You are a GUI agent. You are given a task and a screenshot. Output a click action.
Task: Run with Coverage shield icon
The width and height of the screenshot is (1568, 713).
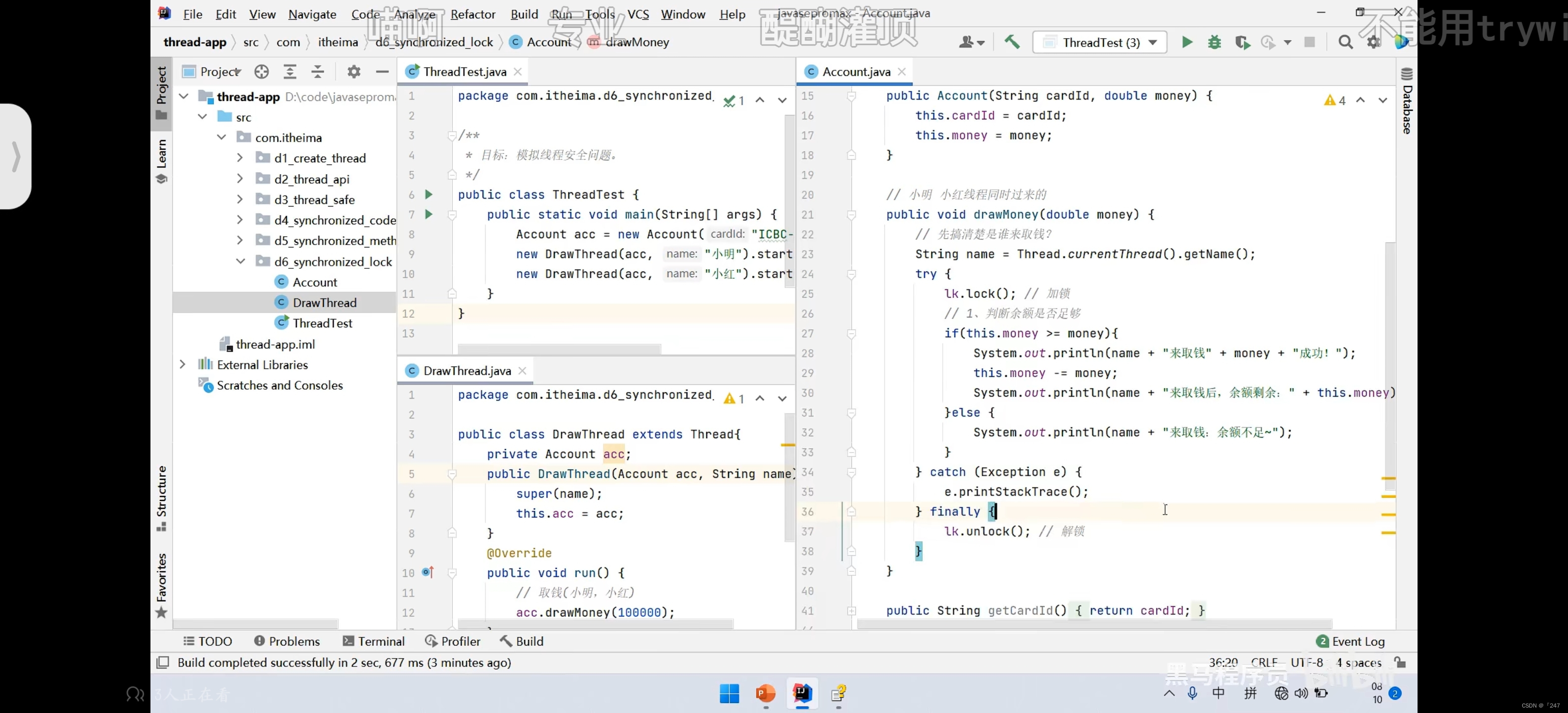[1242, 42]
